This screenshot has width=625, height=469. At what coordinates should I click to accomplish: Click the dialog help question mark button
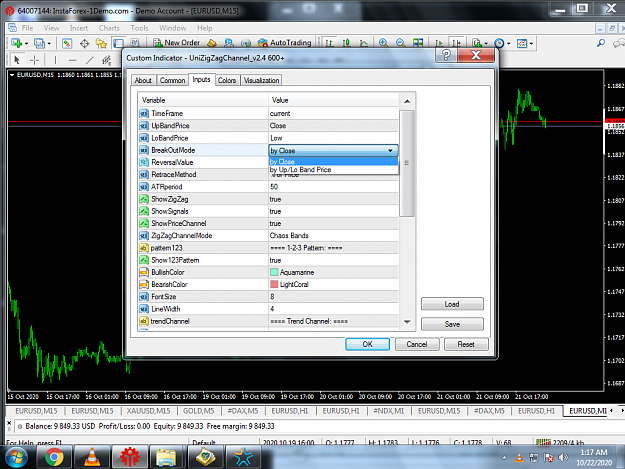(446, 55)
